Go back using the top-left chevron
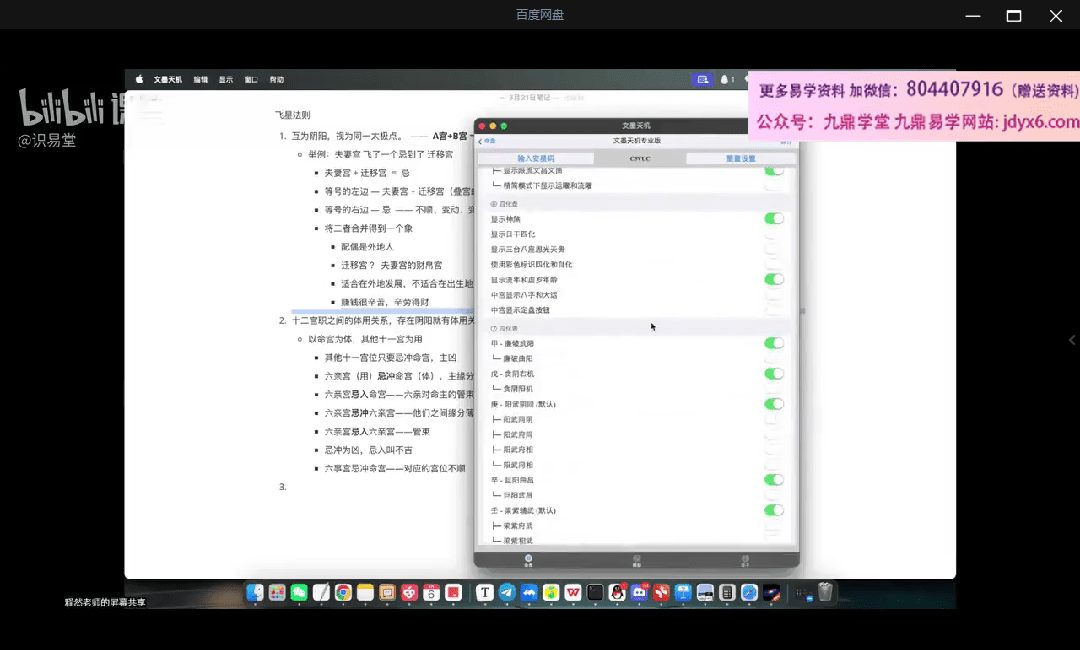Image resolution: width=1080 pixels, height=650 pixels. pos(481,141)
